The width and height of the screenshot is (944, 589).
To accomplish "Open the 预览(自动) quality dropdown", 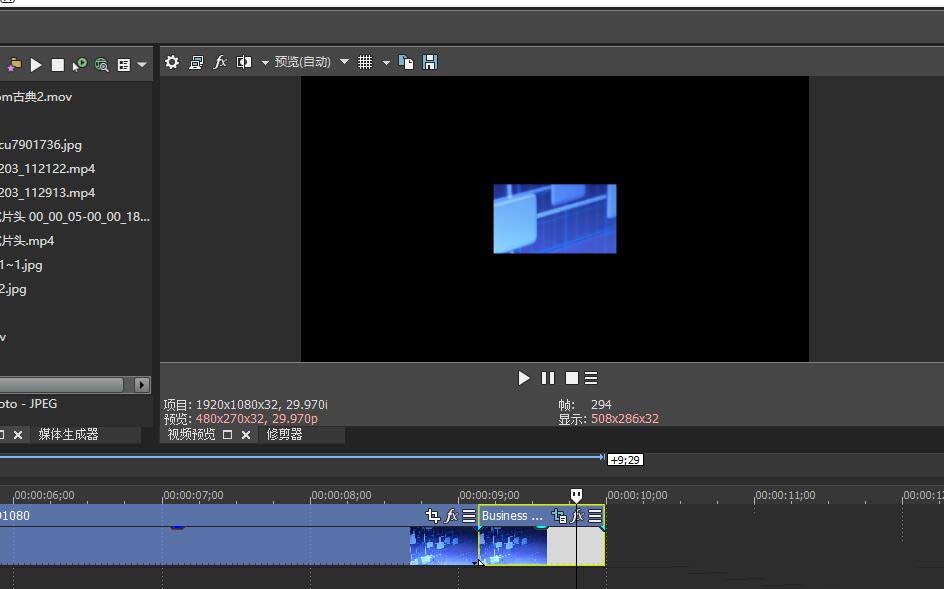I will pos(344,62).
